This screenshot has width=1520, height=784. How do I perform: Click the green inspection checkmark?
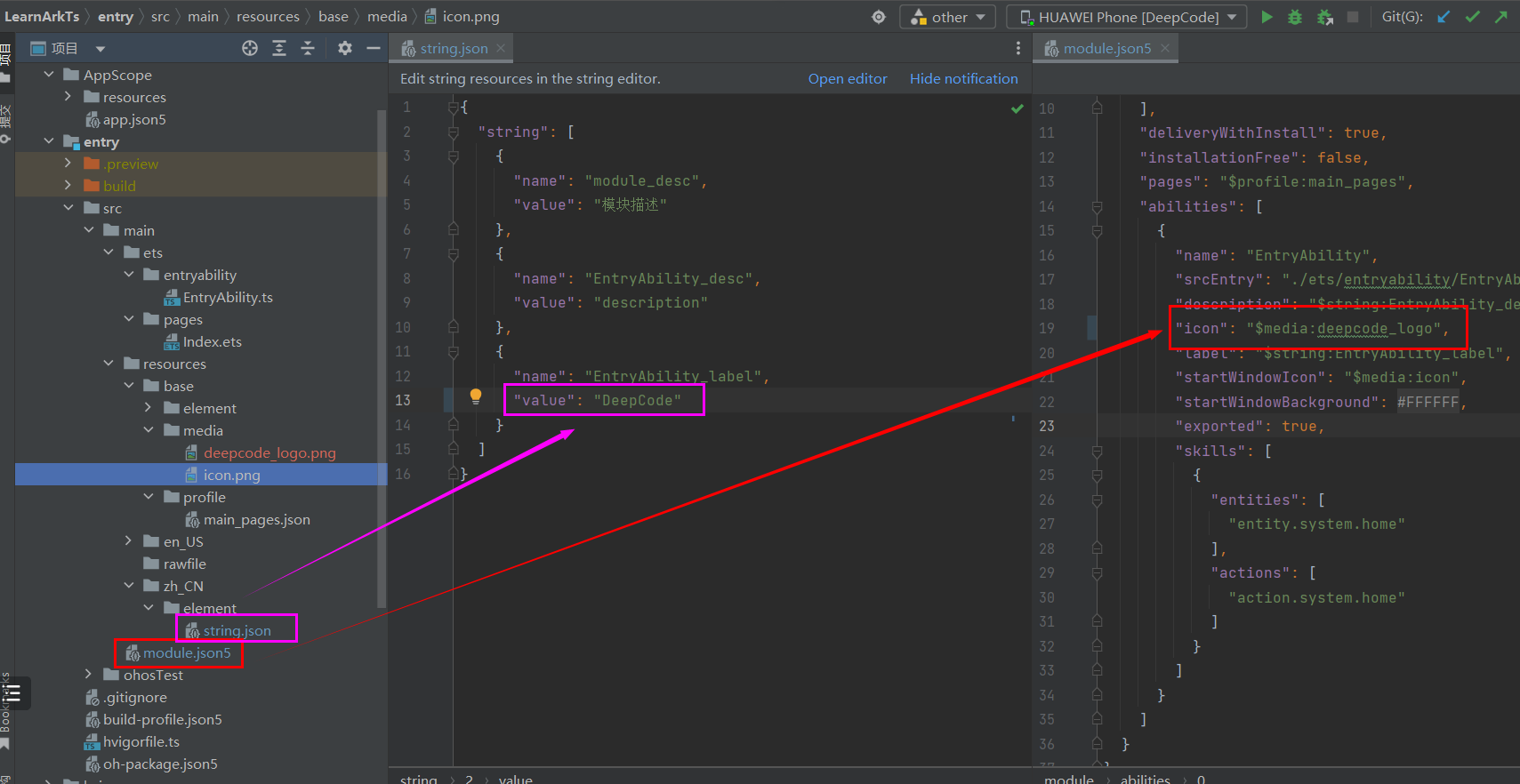click(1017, 108)
